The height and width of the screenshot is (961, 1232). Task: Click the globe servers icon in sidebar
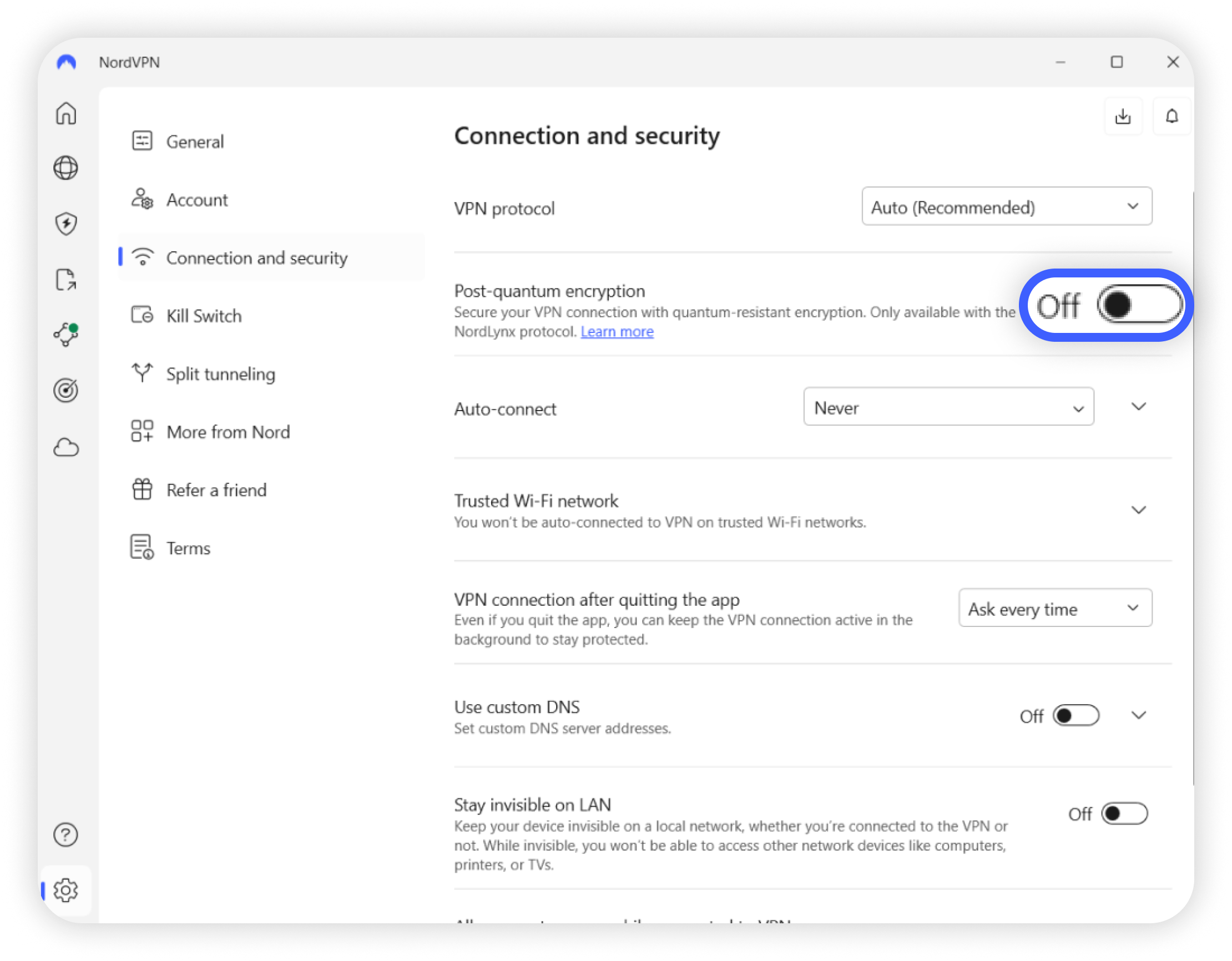click(66, 168)
